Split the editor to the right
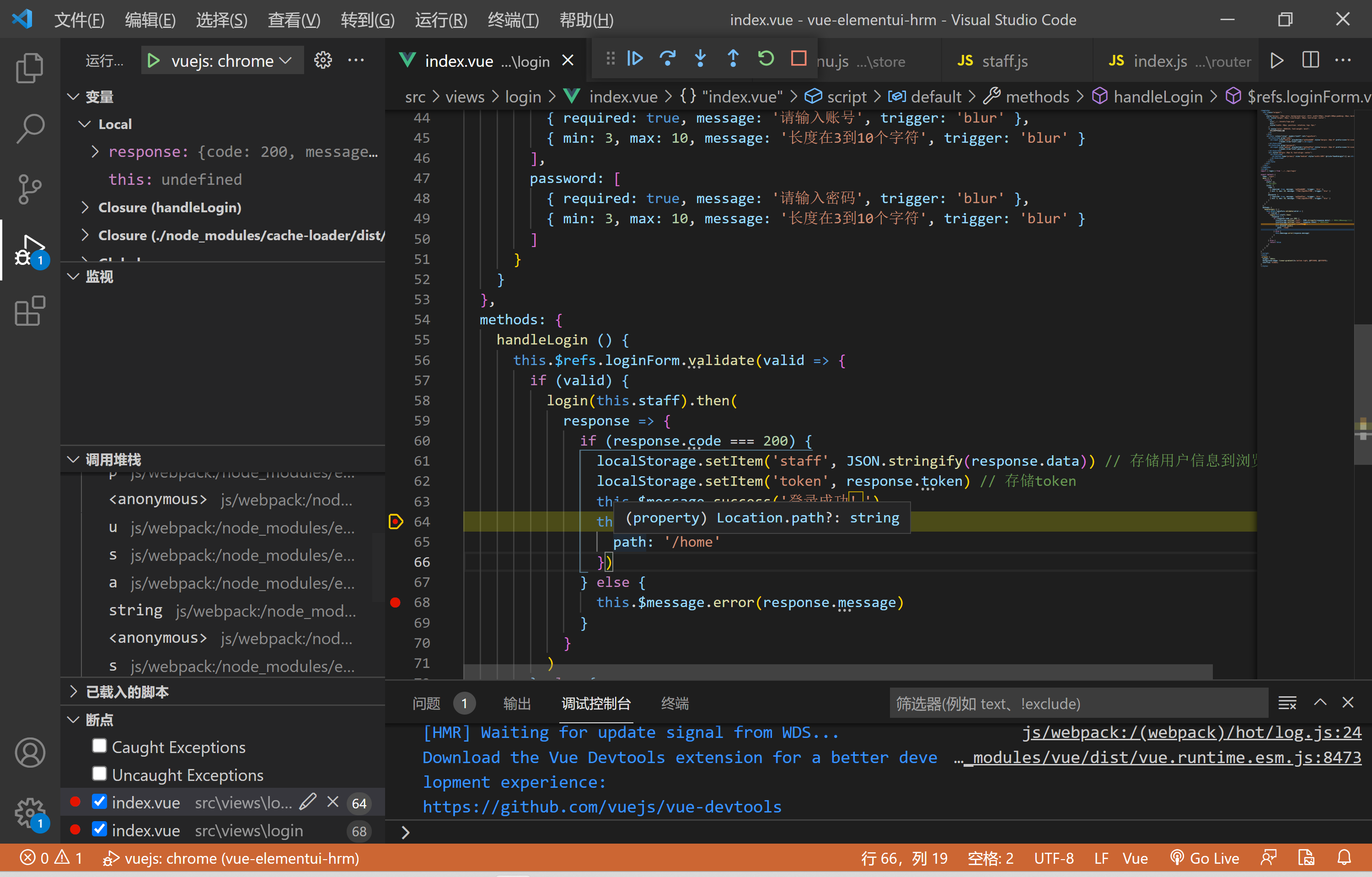The width and height of the screenshot is (1372, 877). coord(1310,60)
